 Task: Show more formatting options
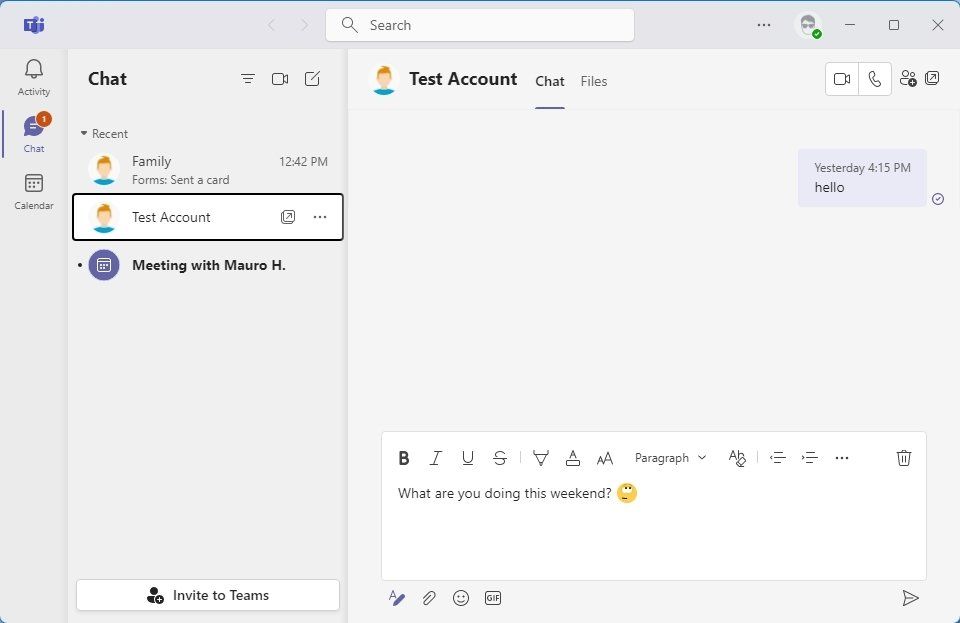(x=842, y=458)
